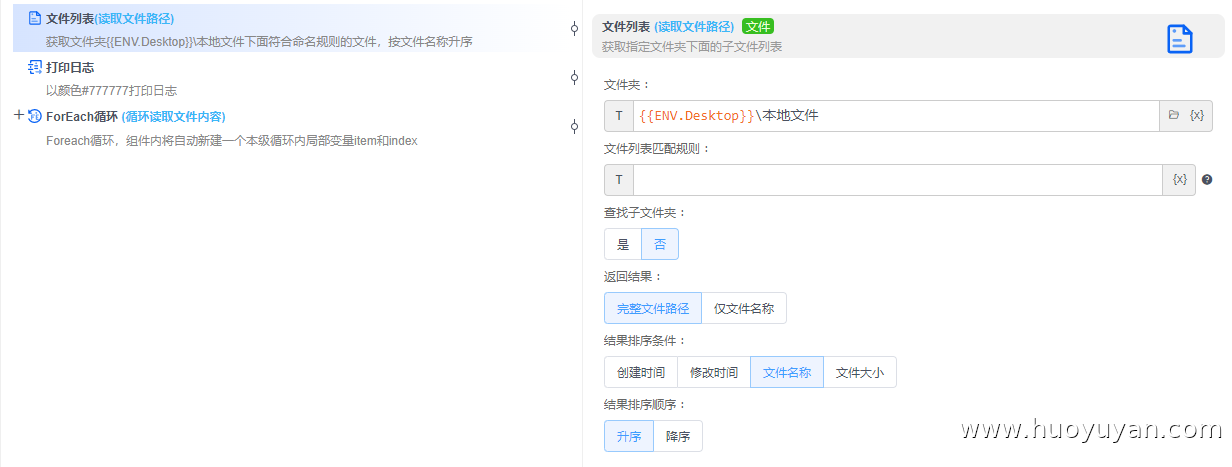Sort results by 文件名称
This screenshot has width=1232, height=467.
(787, 372)
